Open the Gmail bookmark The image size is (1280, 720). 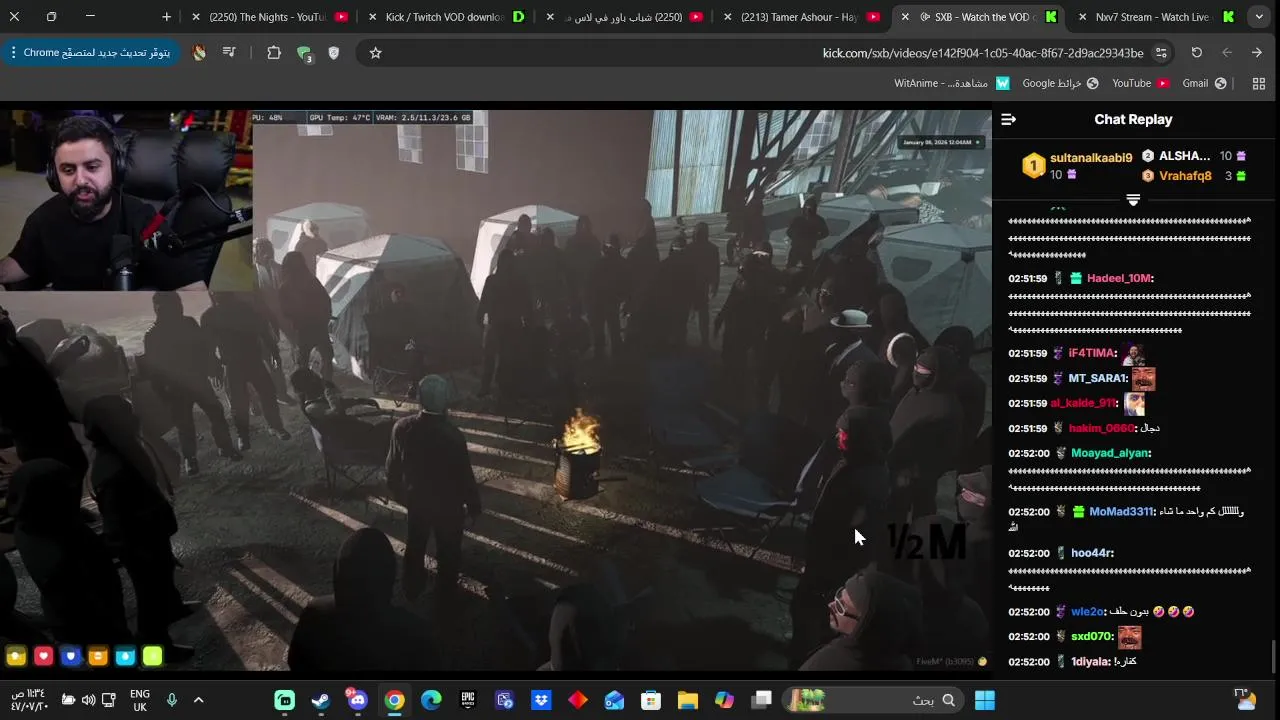tap(1204, 84)
